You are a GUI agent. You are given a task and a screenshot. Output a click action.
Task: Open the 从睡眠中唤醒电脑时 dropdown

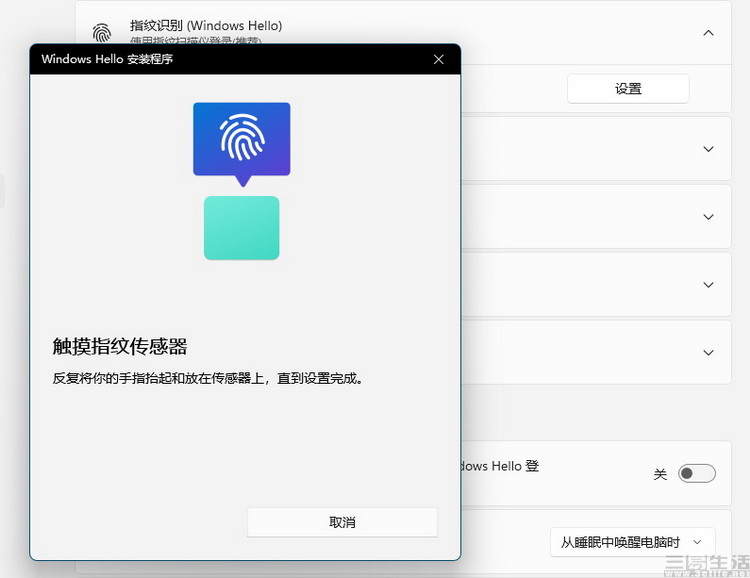(x=633, y=542)
